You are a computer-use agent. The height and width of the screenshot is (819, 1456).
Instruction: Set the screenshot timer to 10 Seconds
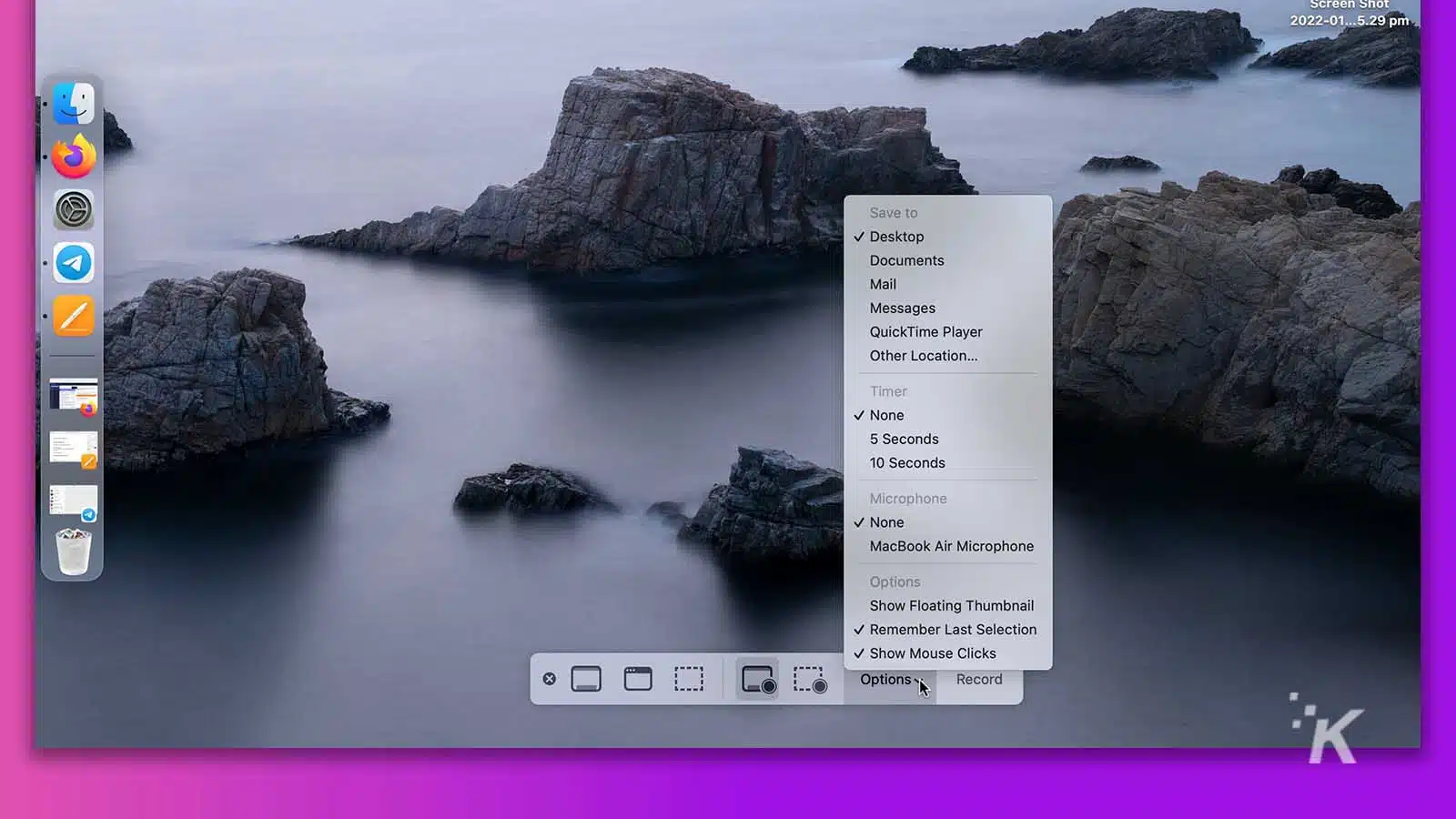(906, 462)
